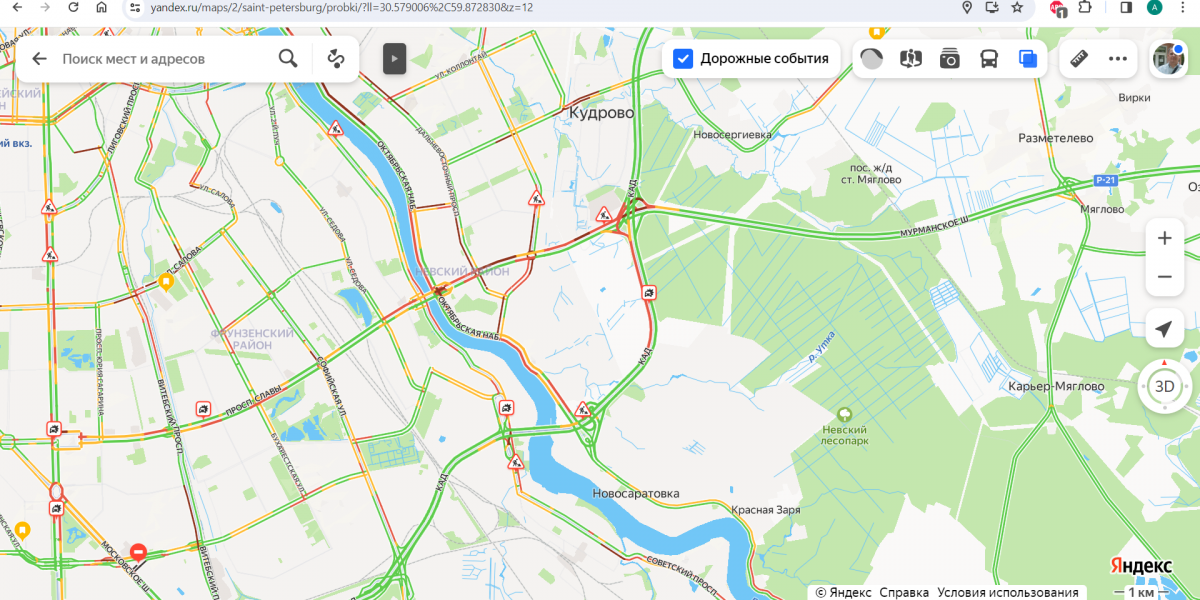Zoom out with the minus button

(1164, 276)
